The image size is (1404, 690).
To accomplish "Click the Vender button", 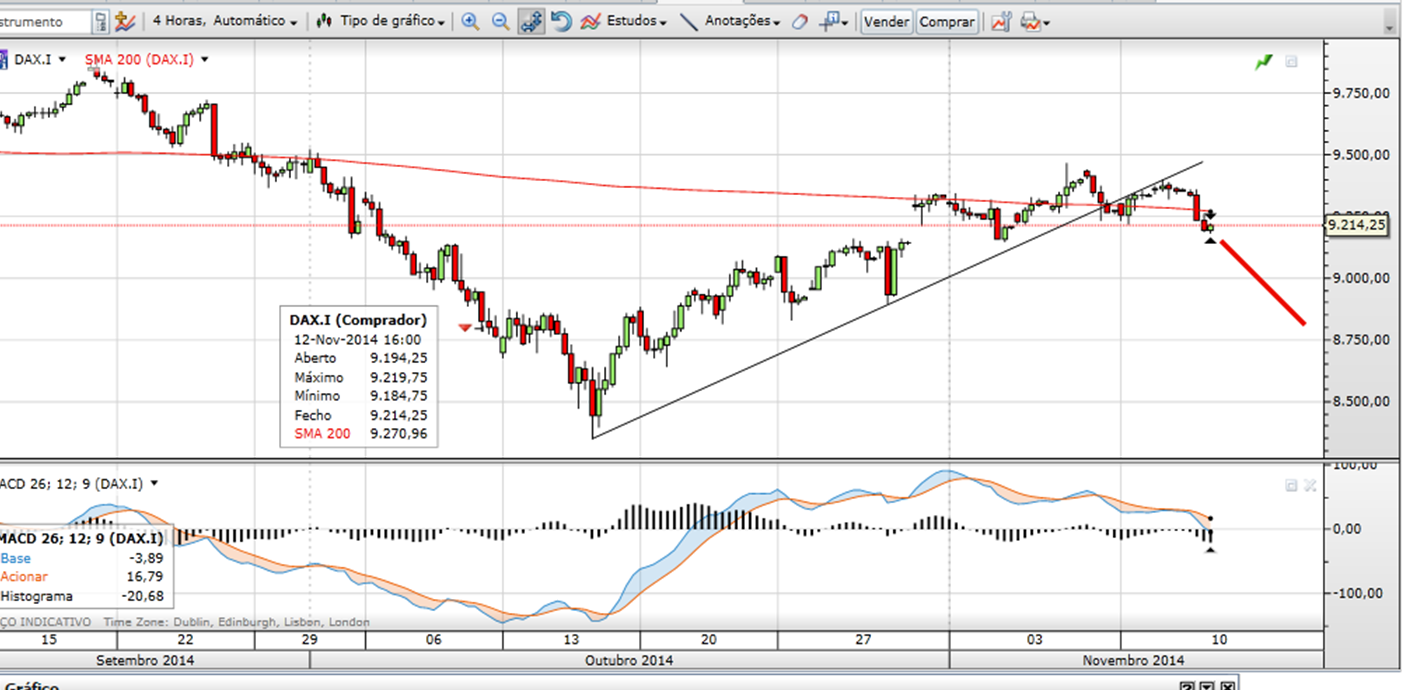I will (886, 21).
